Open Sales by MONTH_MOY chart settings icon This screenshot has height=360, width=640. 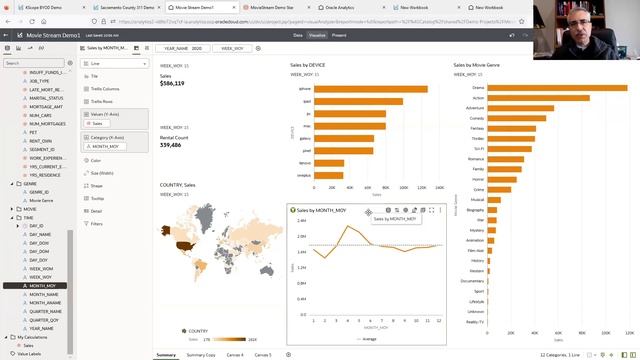[x=388, y=210]
